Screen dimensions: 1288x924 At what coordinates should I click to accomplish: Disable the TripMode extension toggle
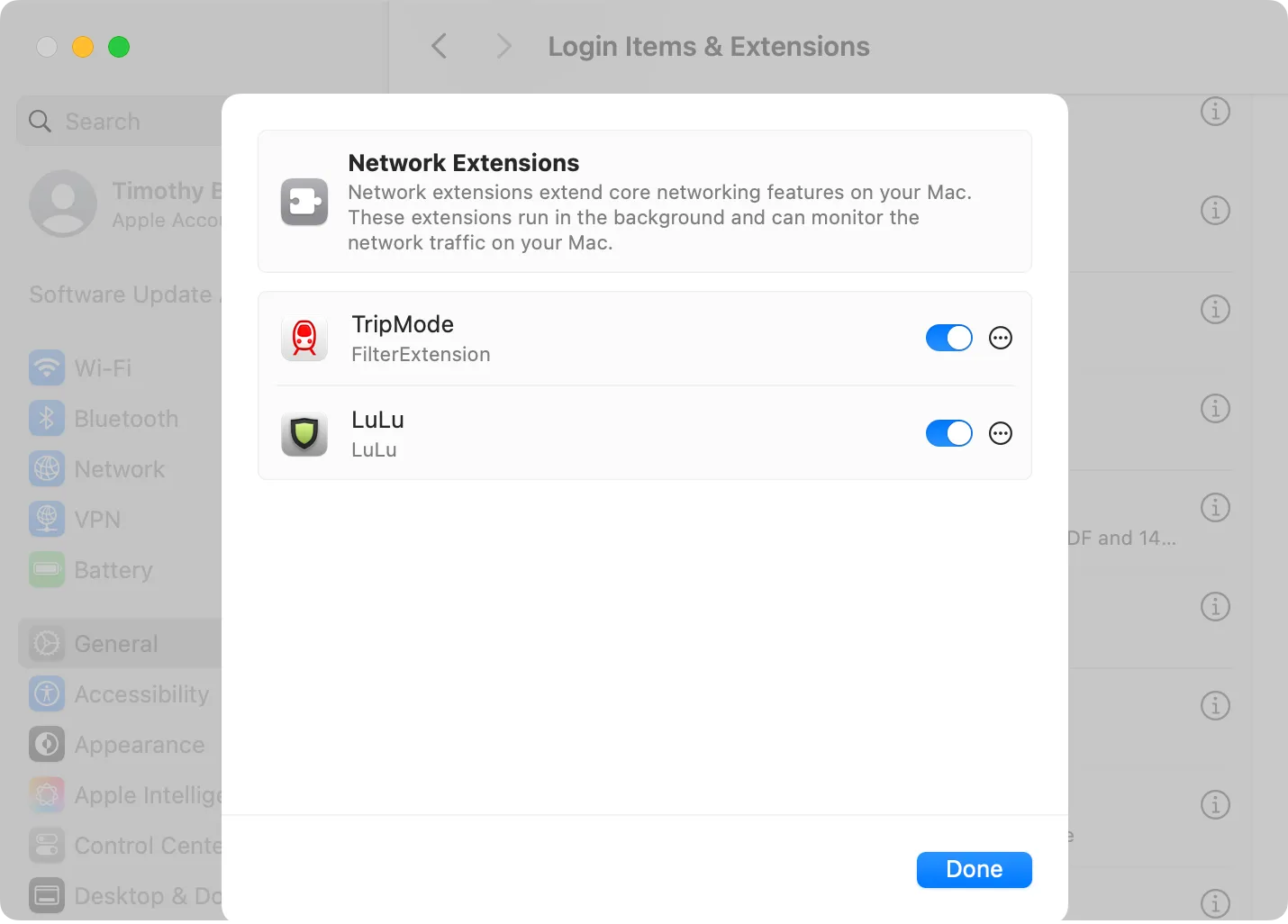[x=948, y=338]
